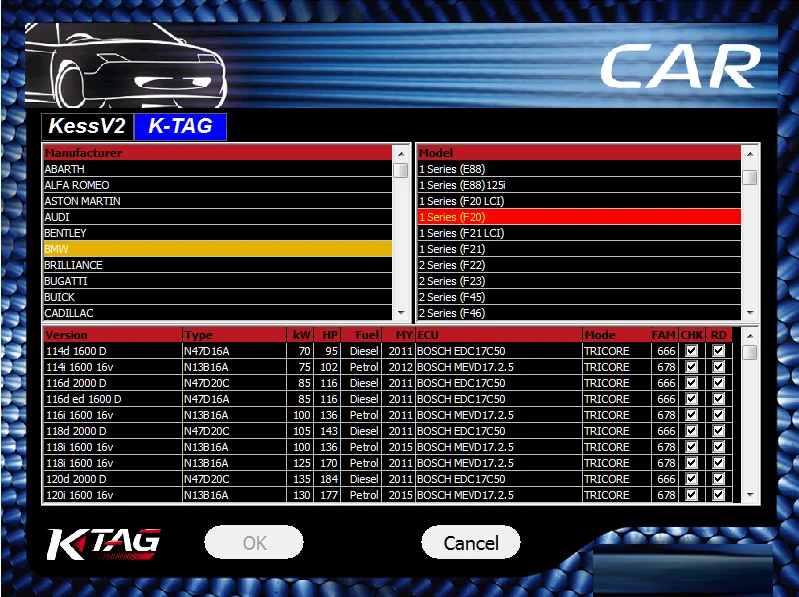Click Version table scrollbar thumb
This screenshot has height=597, width=799.
pyautogui.click(x=750, y=352)
